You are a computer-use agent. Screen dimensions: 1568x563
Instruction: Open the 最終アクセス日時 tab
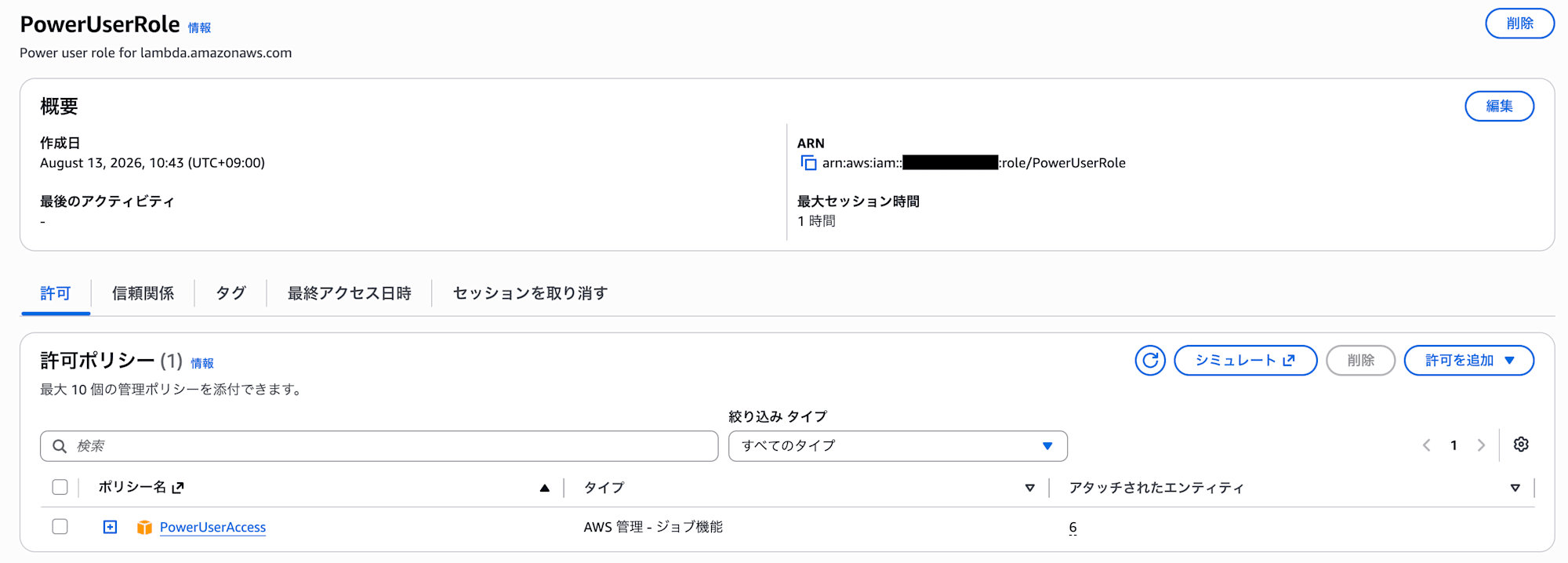pos(349,293)
